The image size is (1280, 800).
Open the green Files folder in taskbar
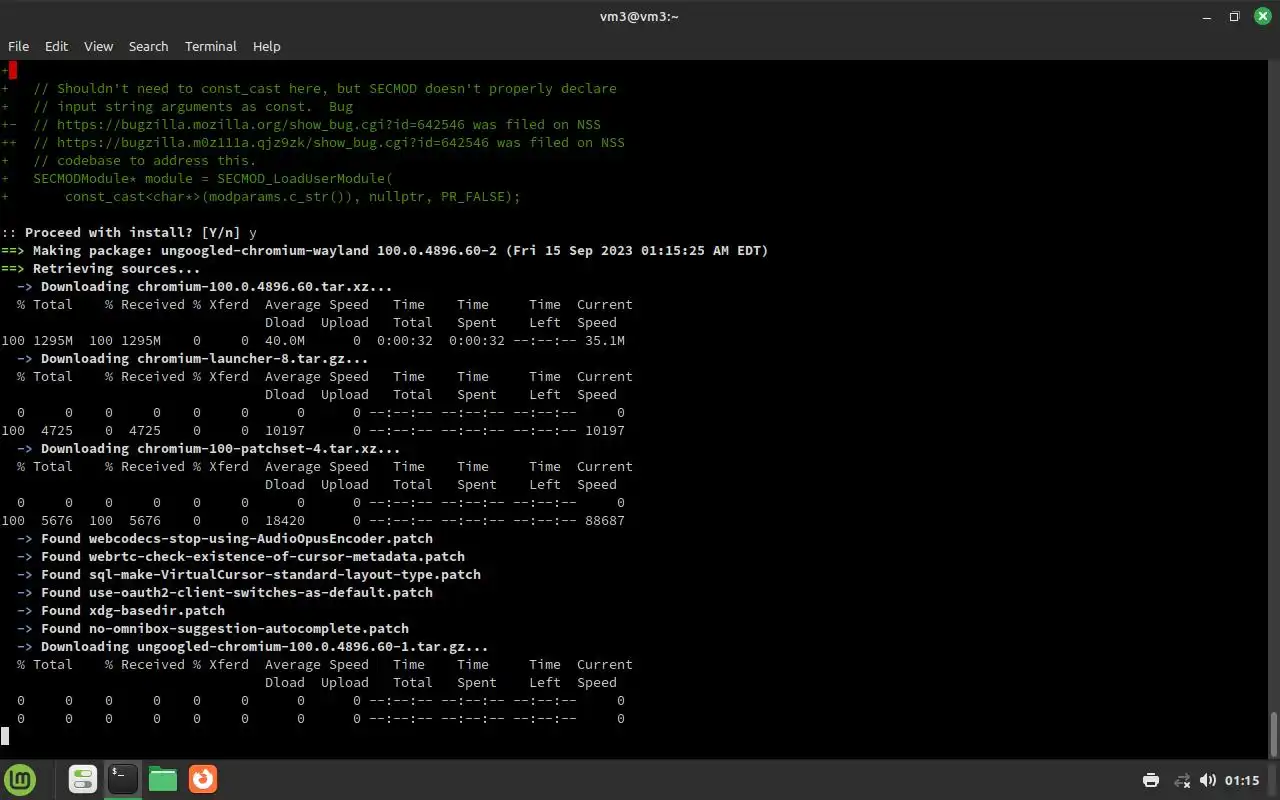pyautogui.click(x=163, y=779)
